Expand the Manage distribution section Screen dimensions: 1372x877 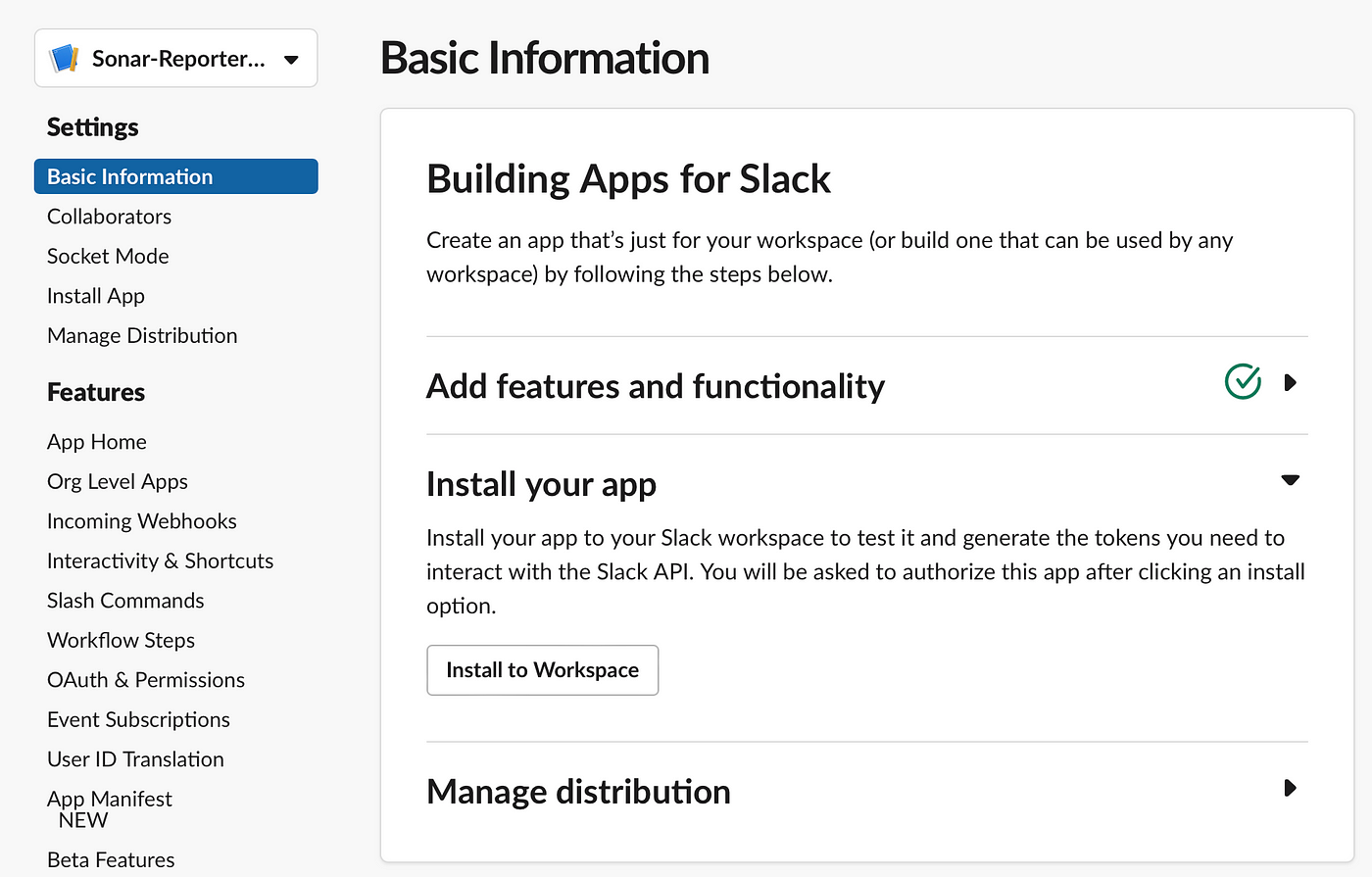[1290, 788]
